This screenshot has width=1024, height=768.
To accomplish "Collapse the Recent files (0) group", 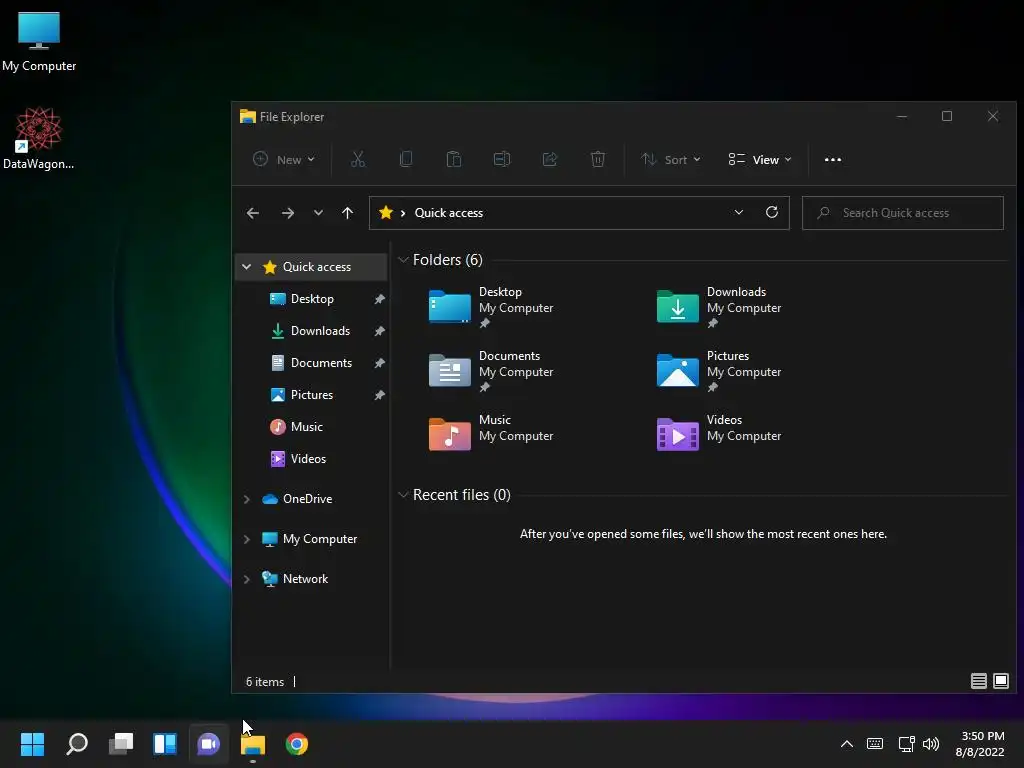I will click(403, 494).
